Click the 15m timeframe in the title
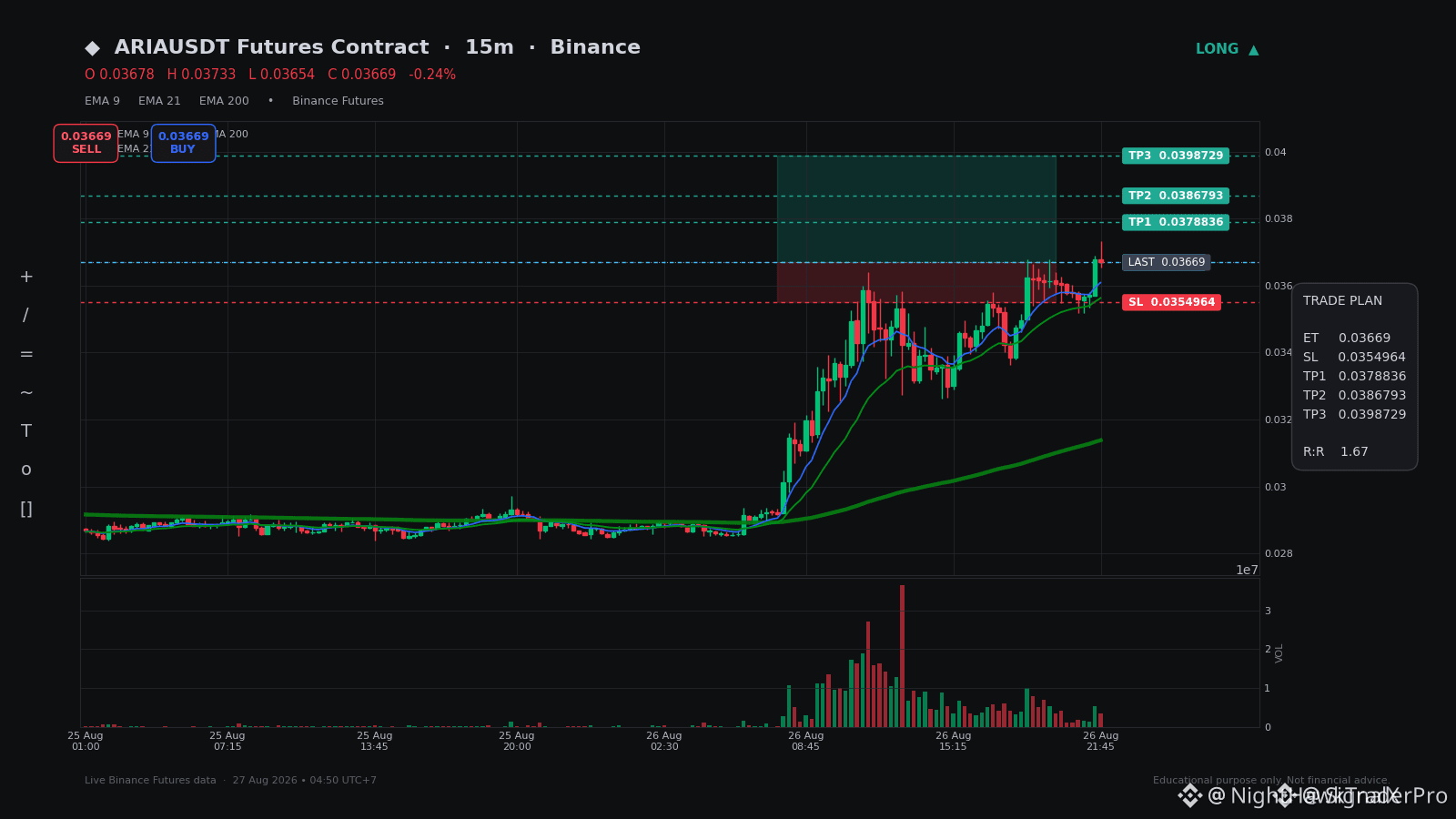1456x819 pixels. coord(490,47)
